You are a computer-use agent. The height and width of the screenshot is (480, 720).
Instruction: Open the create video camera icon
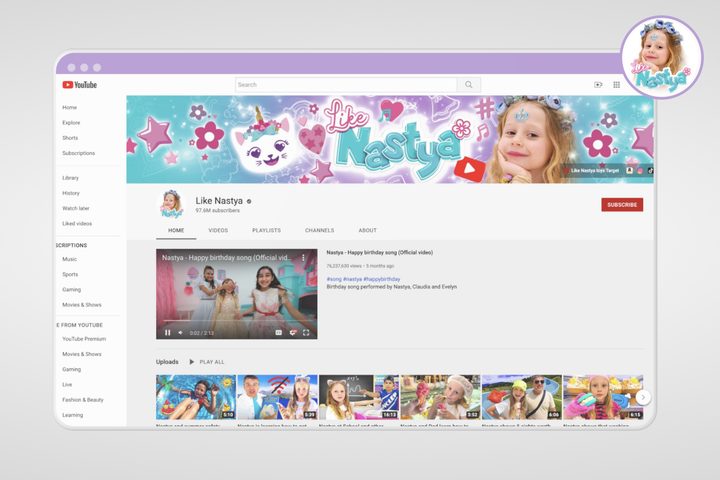point(598,85)
